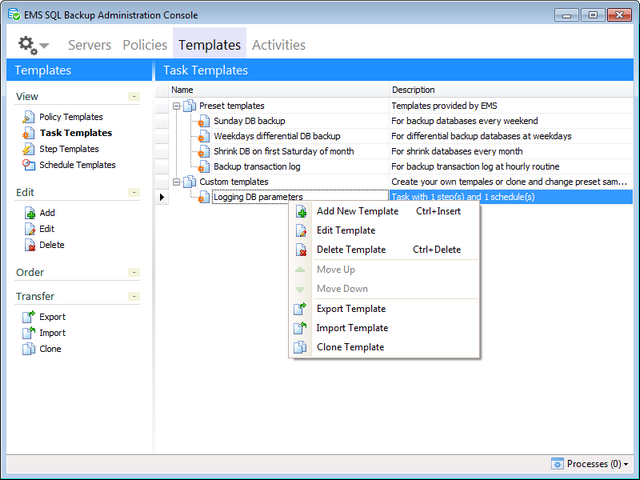Switch to the Servers tab
This screenshot has height=480, width=640.
tap(89, 45)
